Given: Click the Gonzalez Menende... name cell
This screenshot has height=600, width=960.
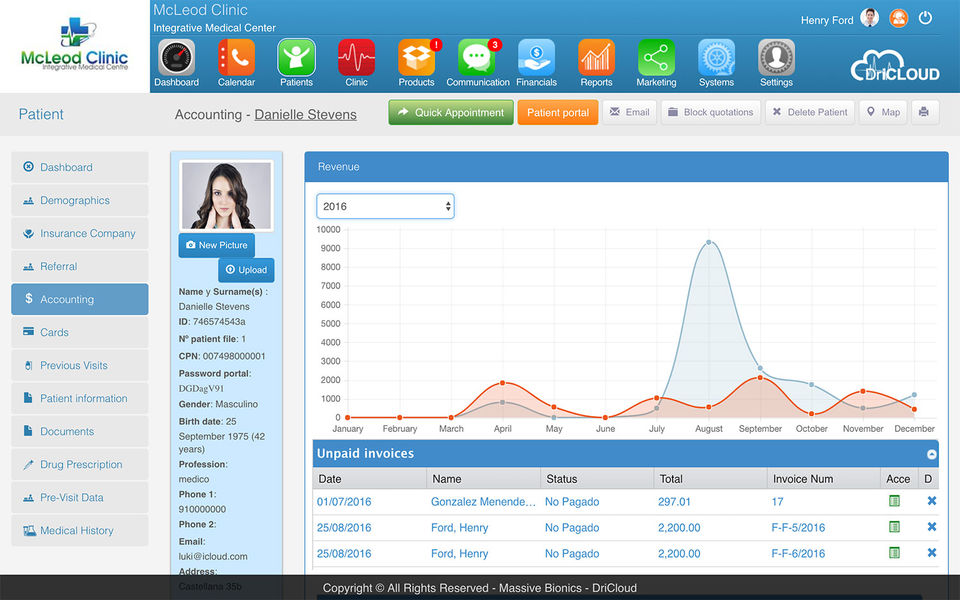Looking at the screenshot, I should tap(483, 502).
